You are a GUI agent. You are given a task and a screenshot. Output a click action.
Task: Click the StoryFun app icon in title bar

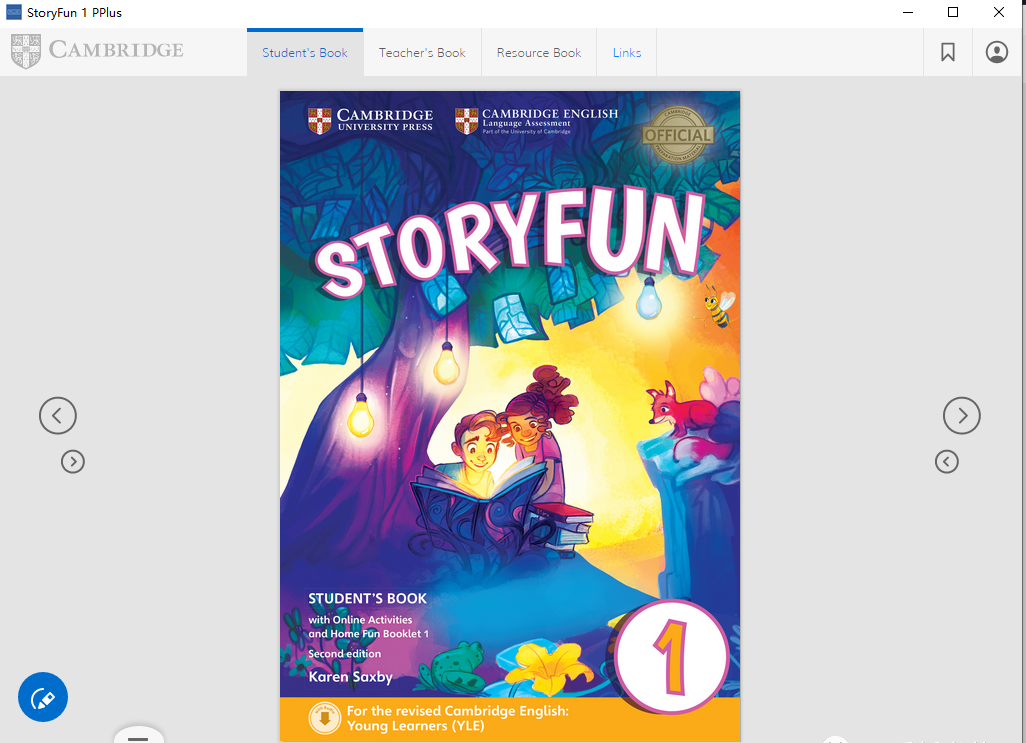(x=13, y=12)
